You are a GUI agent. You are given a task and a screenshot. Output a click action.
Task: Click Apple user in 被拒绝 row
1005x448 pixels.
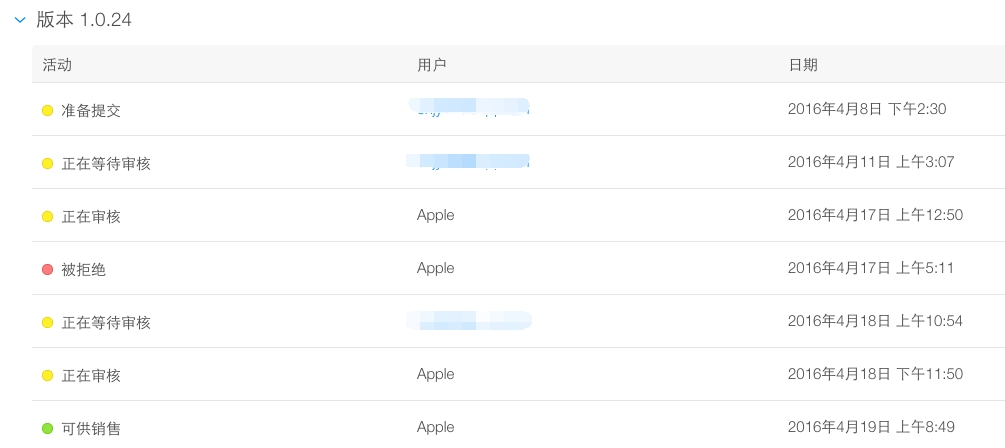point(436,268)
